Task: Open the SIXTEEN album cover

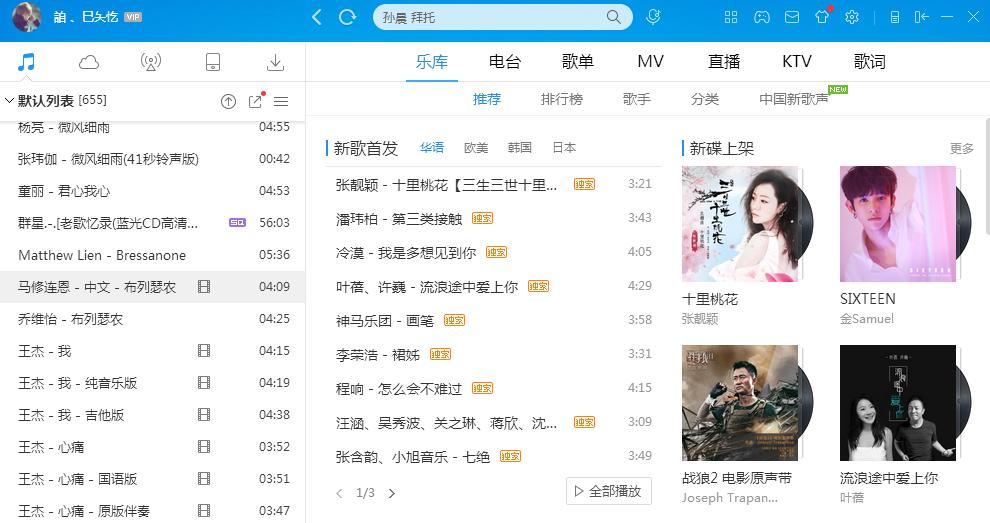Action: pos(898,224)
